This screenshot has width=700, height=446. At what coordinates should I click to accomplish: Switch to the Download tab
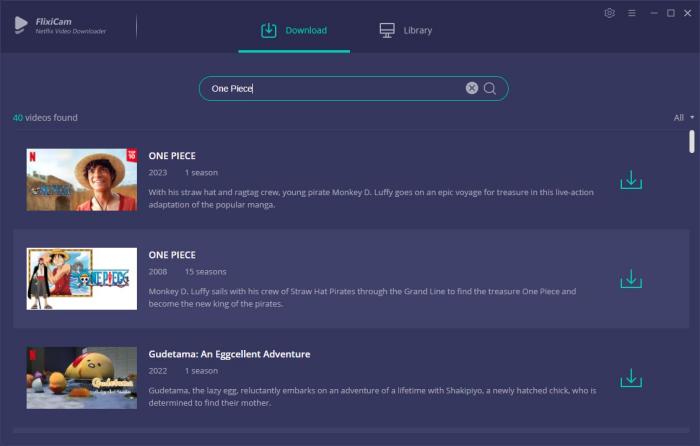pos(294,30)
